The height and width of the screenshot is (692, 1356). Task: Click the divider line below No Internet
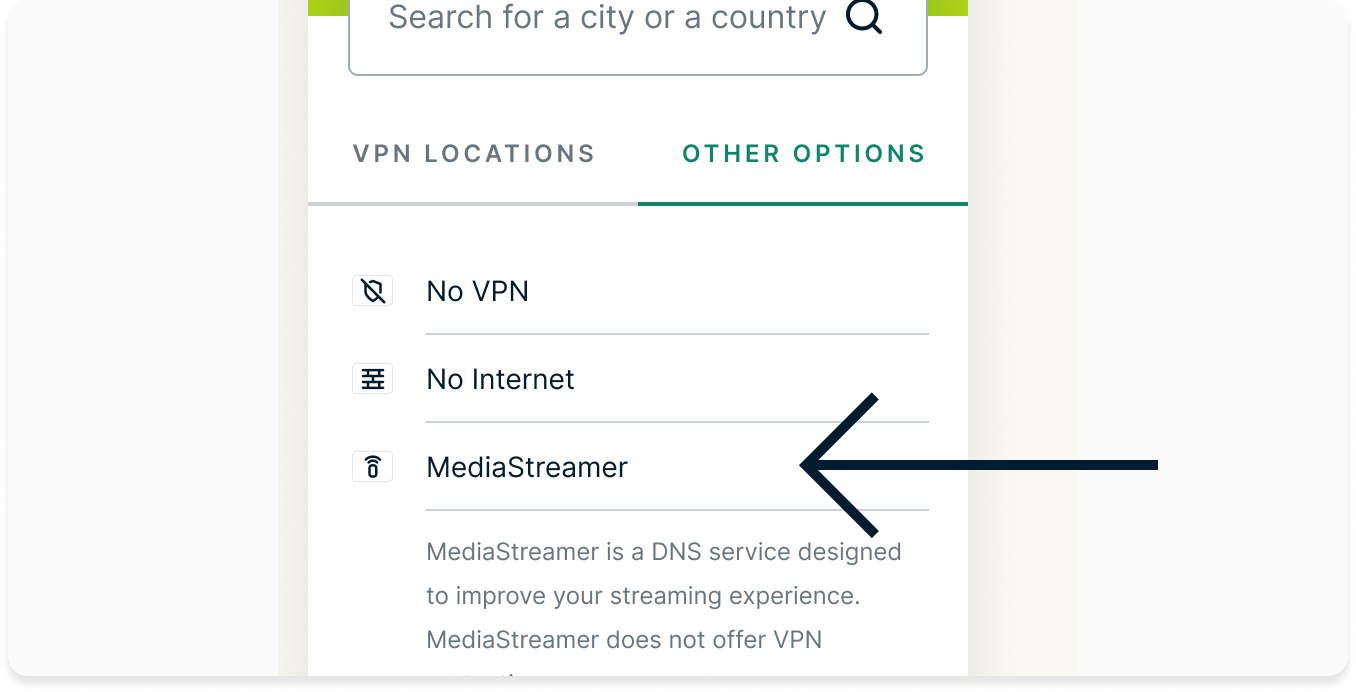[x=677, y=422]
